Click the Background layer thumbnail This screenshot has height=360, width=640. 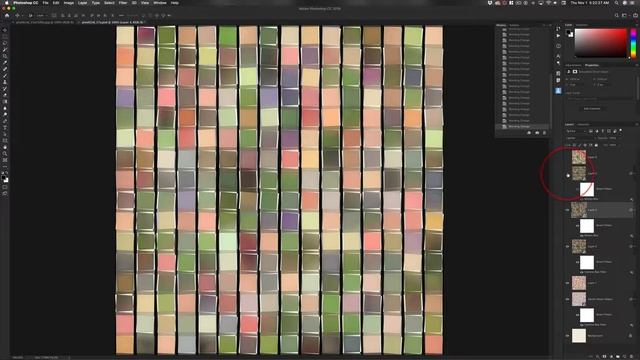[x=579, y=336]
